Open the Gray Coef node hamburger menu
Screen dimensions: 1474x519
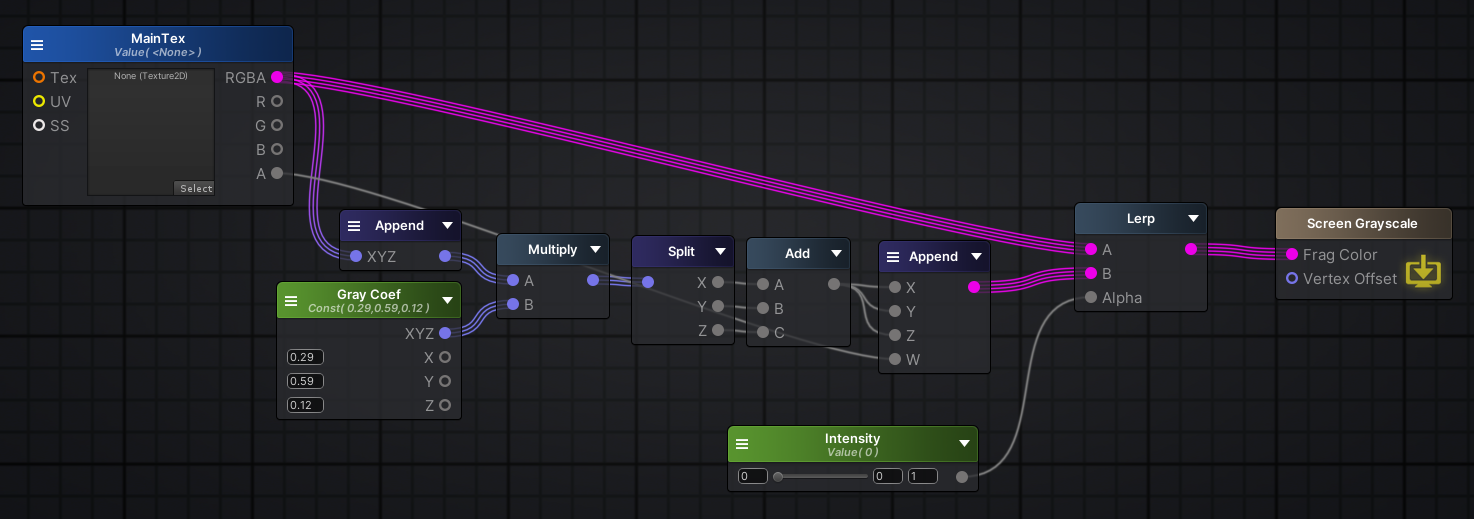point(291,301)
